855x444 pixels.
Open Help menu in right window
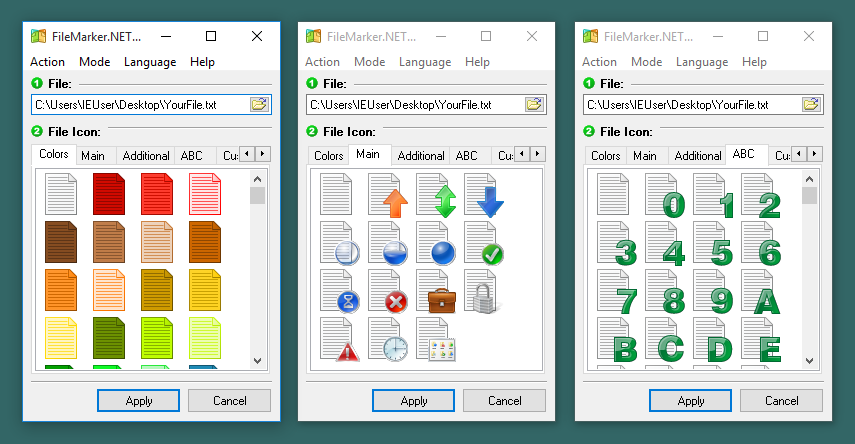coord(754,62)
